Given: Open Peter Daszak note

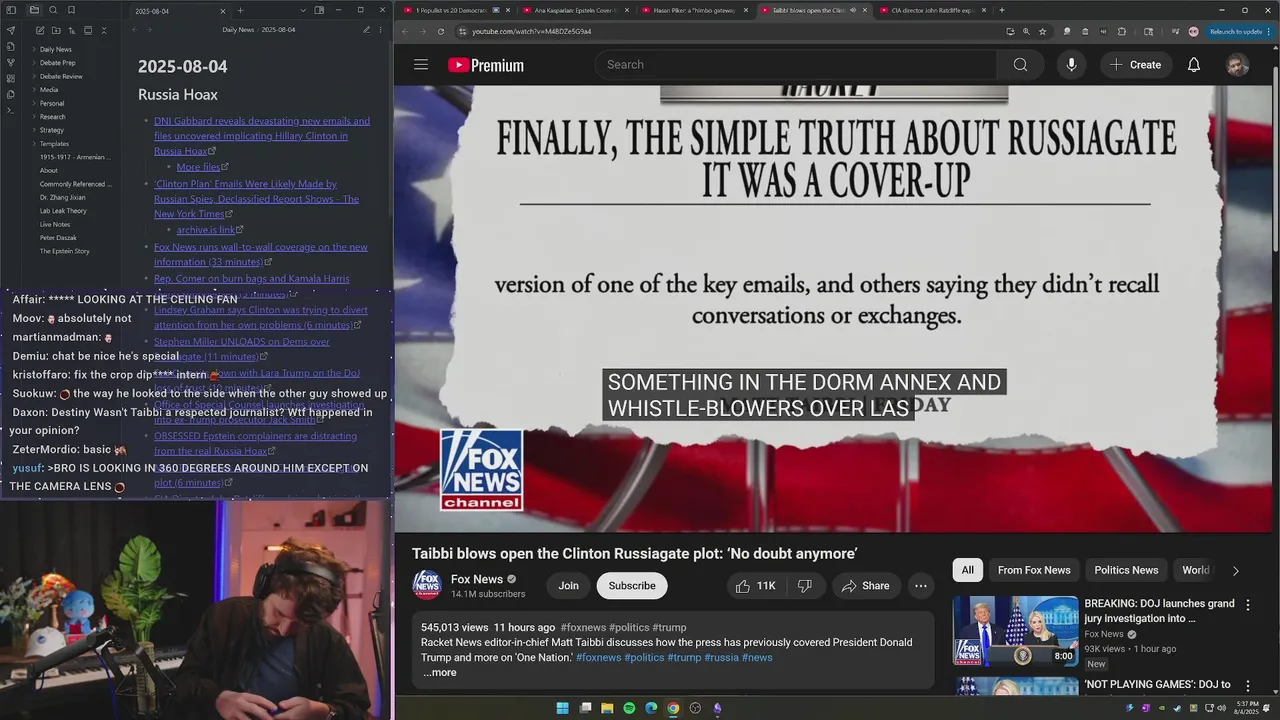Looking at the screenshot, I should pyautogui.click(x=57, y=238).
